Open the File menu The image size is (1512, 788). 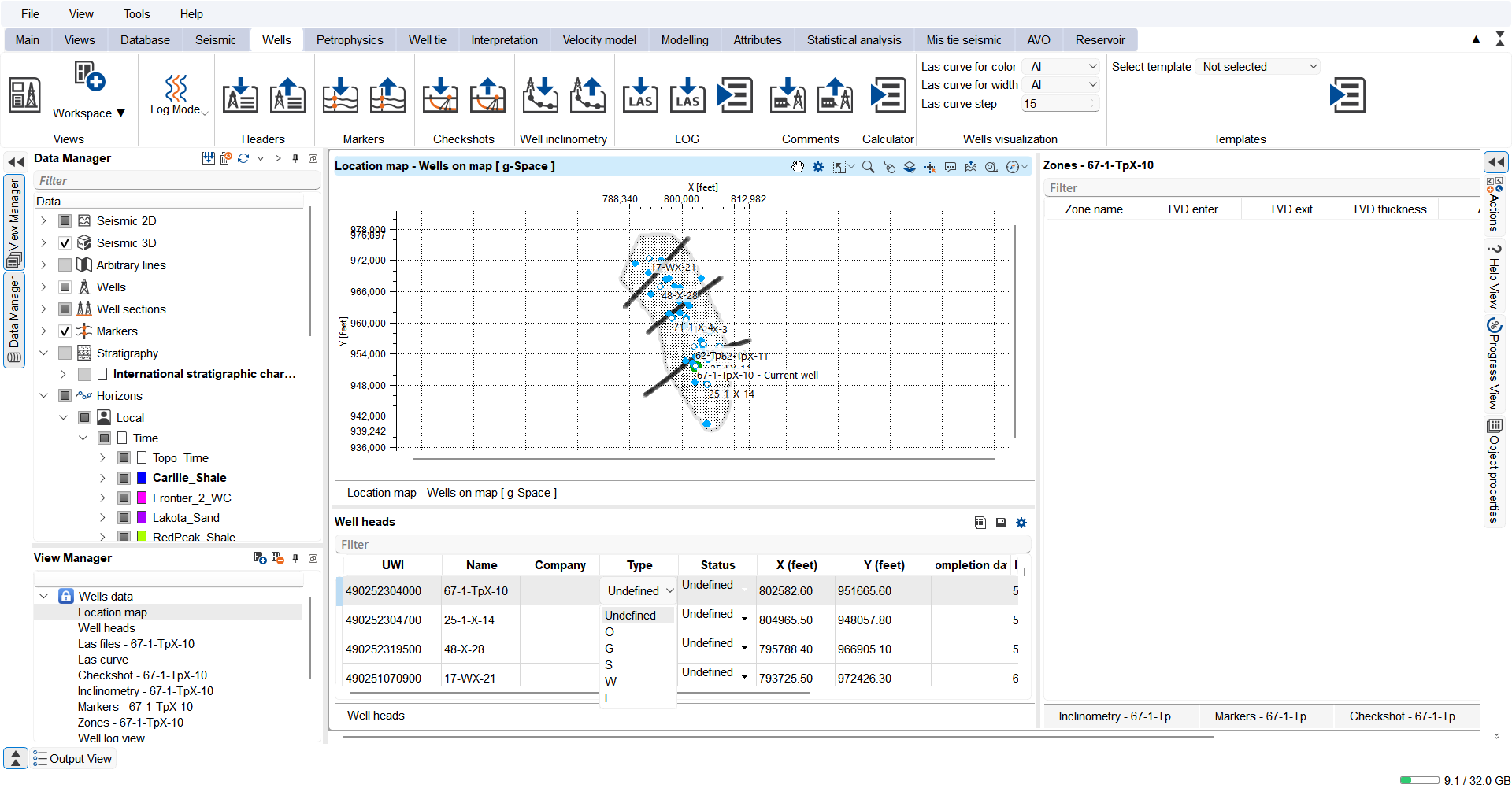point(30,14)
